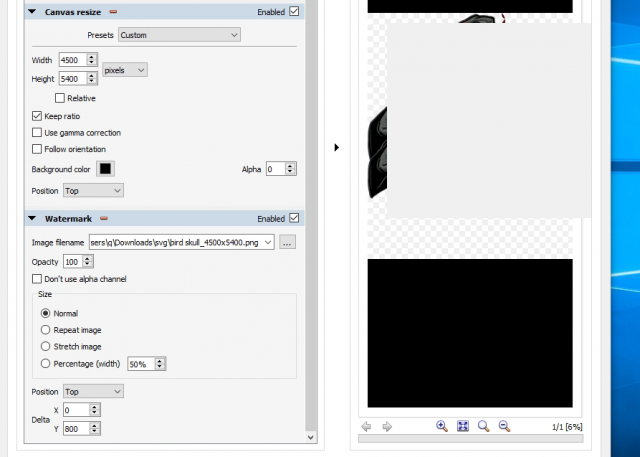Open Background color black swatch

coord(105,169)
